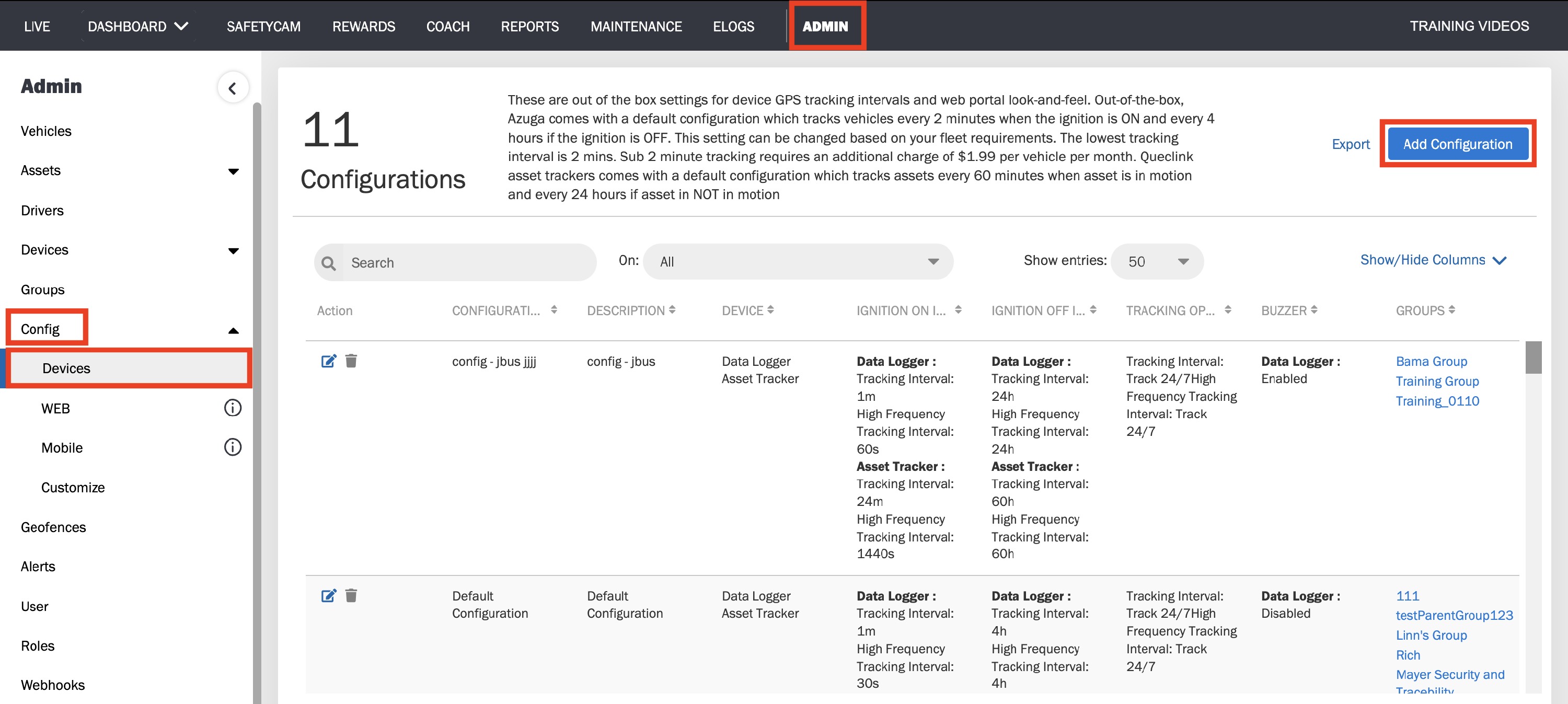Screen dimensions: 1568x704
Task: Sort by Ignition Off Interval column
Action: (1093, 310)
